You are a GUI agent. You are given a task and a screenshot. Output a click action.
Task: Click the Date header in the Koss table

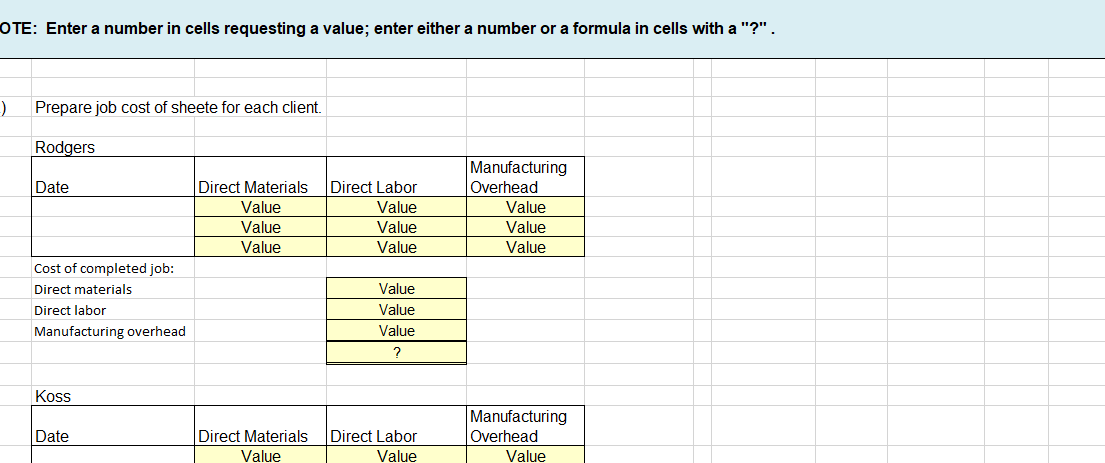click(x=113, y=426)
